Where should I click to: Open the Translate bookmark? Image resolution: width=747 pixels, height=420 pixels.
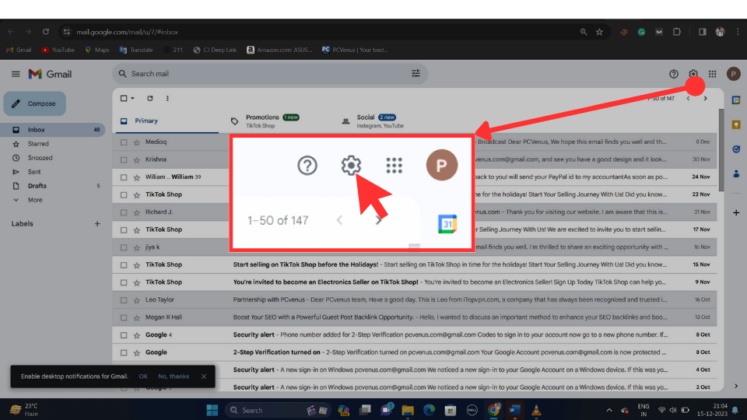click(x=136, y=50)
